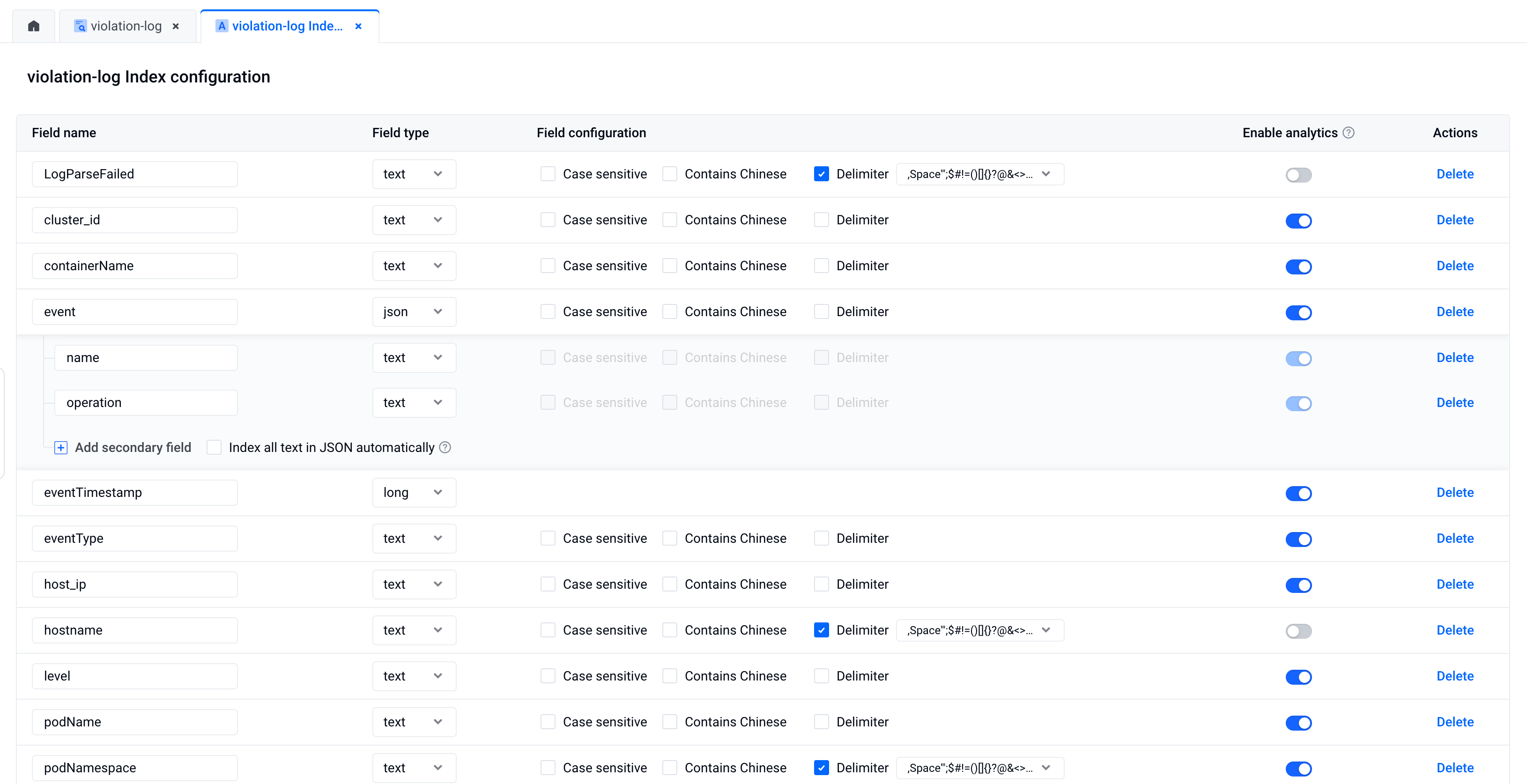
Task: Delete the operation secondary field
Action: [x=1455, y=402]
